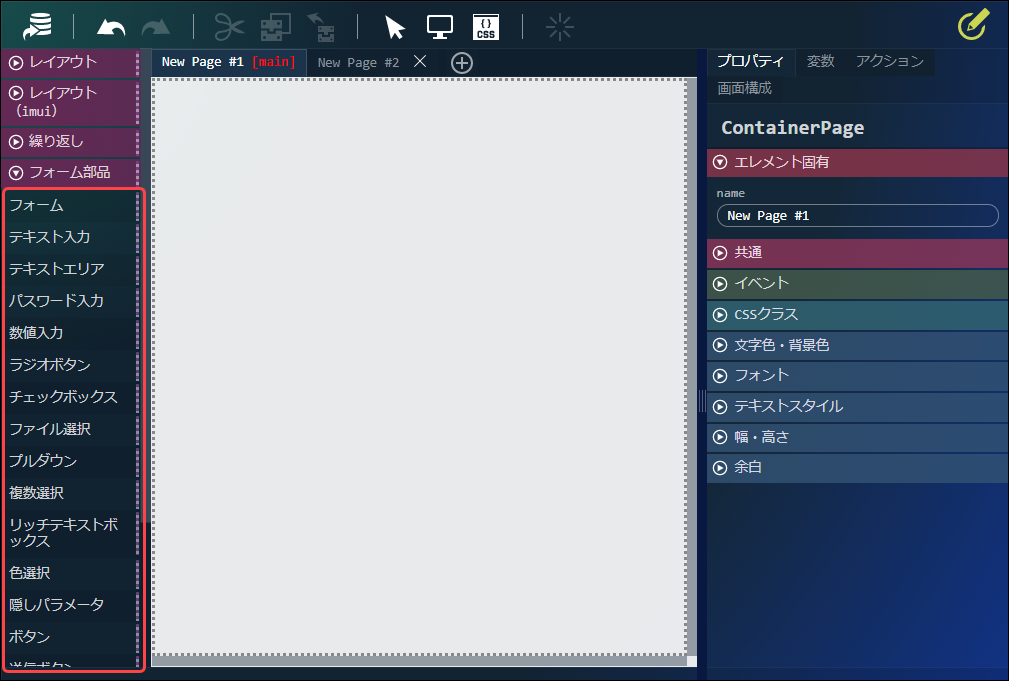Select the テキスト入力 component
This screenshot has height=681, width=1009.
[x=71, y=238]
